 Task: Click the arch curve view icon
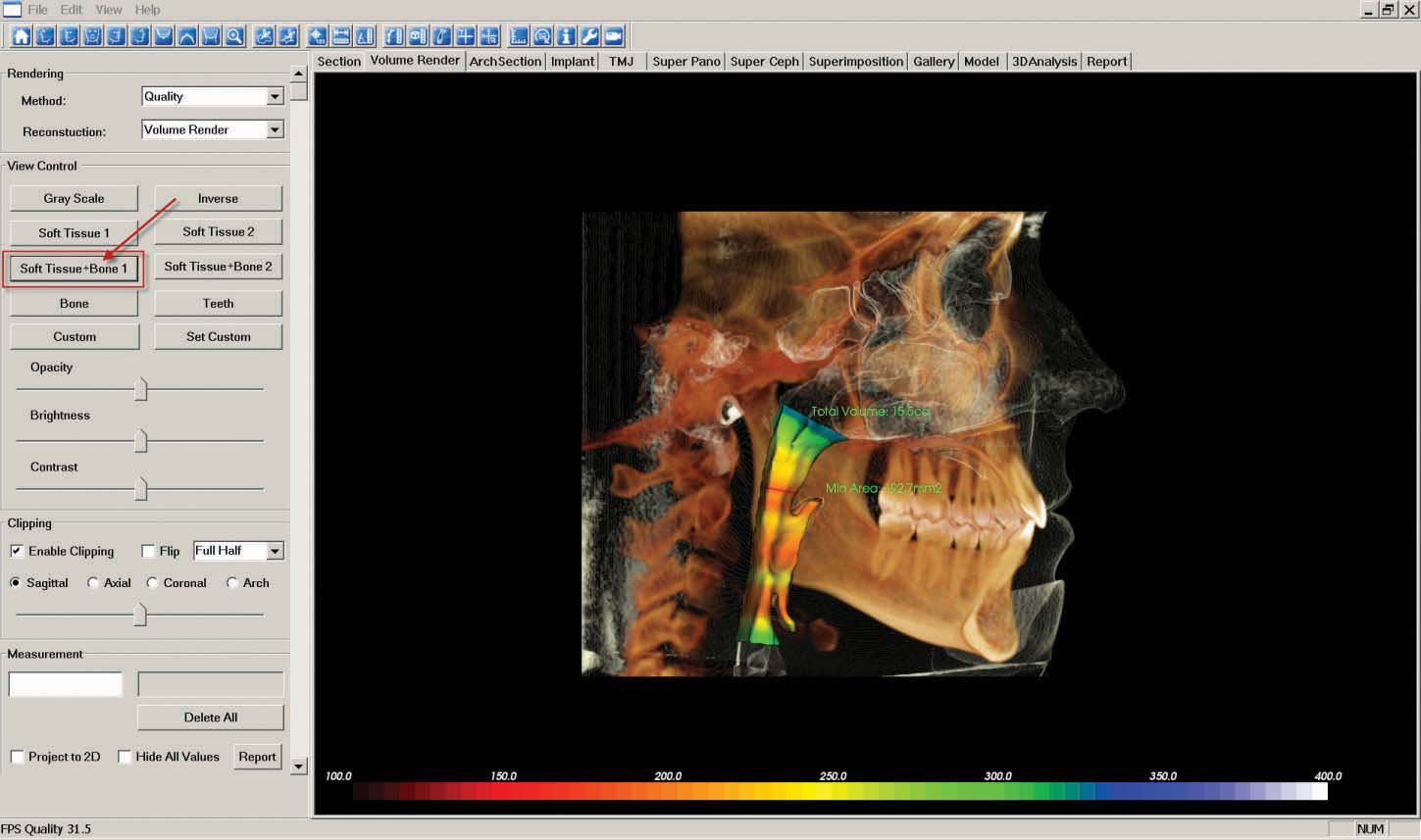tap(186, 36)
